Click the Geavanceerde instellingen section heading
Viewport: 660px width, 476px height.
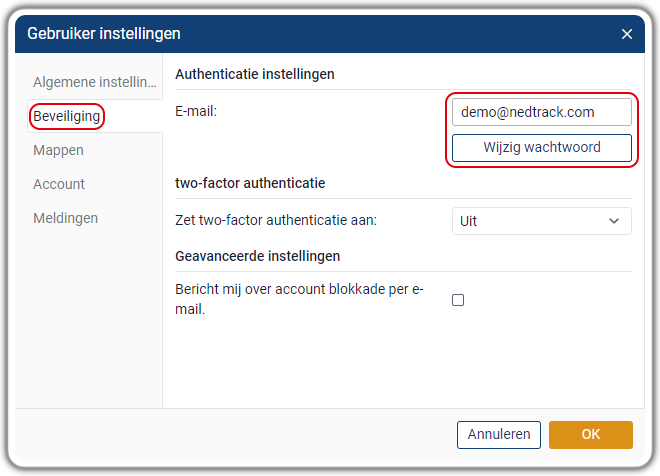pyautogui.click(x=258, y=256)
